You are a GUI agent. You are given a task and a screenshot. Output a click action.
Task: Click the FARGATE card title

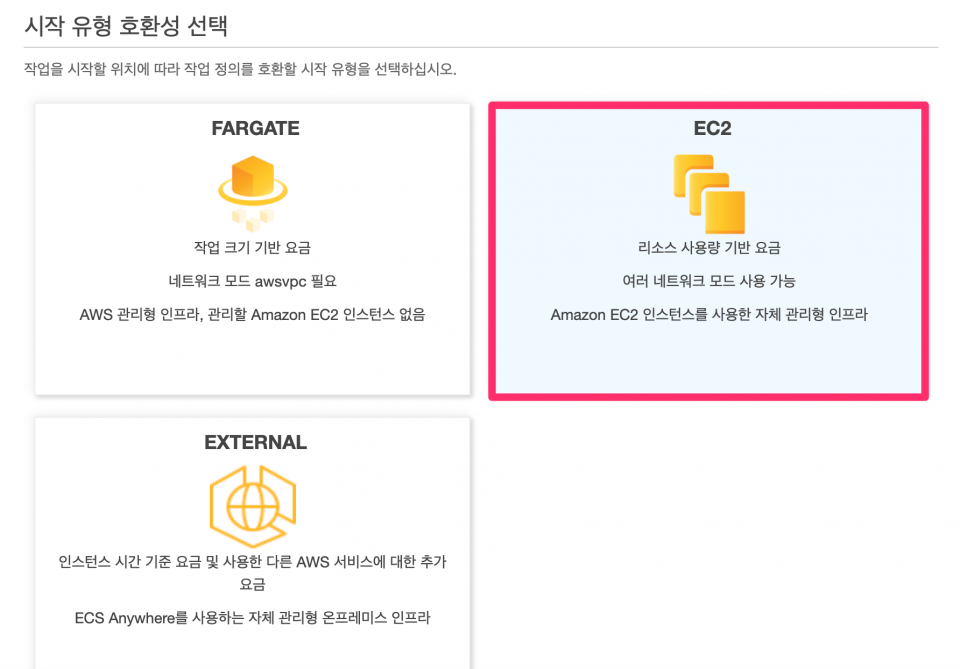(x=255, y=128)
